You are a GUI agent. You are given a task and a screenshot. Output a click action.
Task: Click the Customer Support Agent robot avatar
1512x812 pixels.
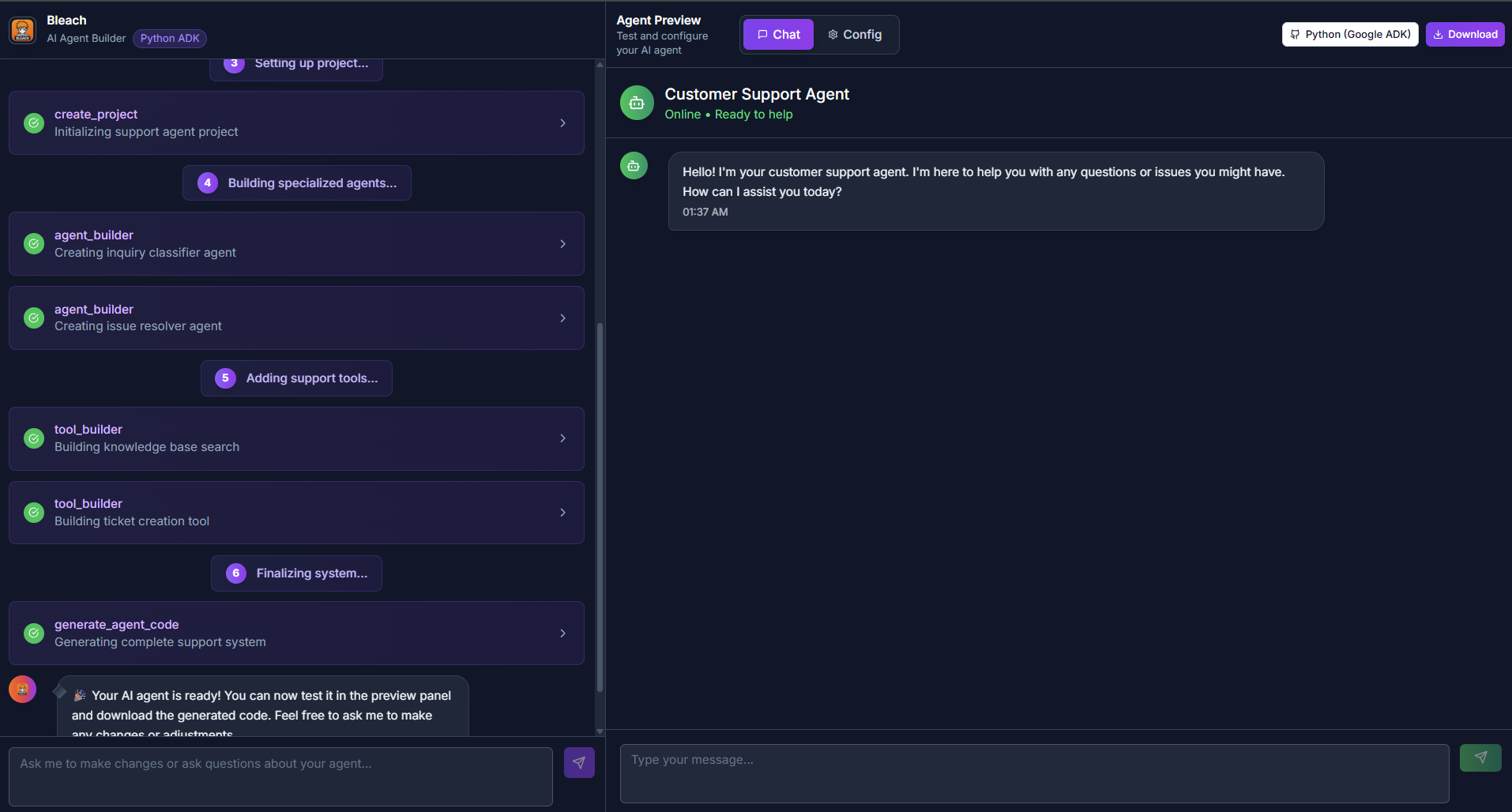click(637, 103)
